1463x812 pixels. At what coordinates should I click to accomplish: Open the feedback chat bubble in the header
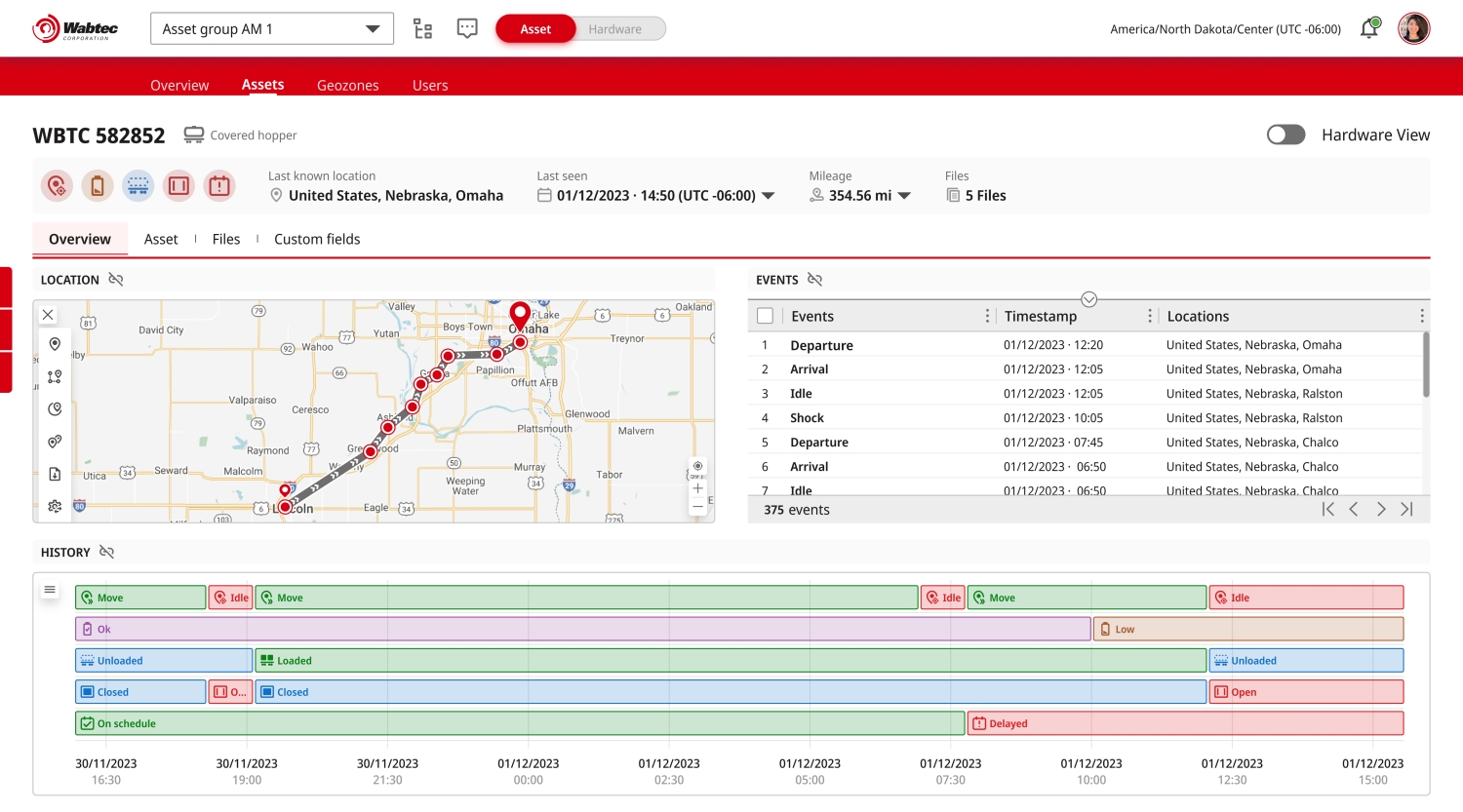pos(467,28)
